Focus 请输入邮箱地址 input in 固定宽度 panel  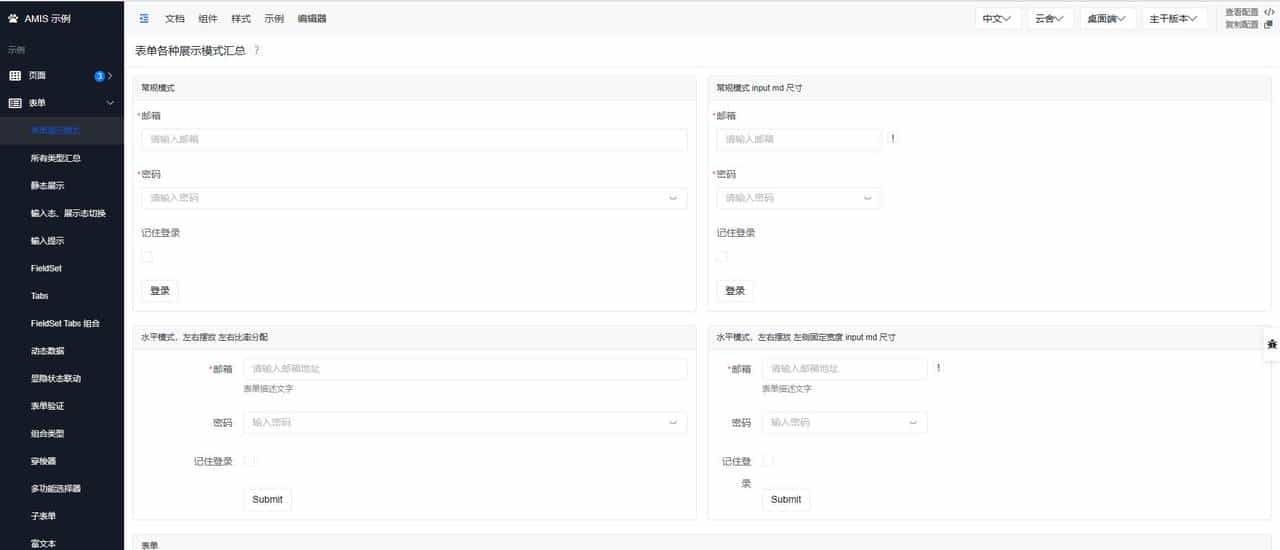click(x=845, y=369)
